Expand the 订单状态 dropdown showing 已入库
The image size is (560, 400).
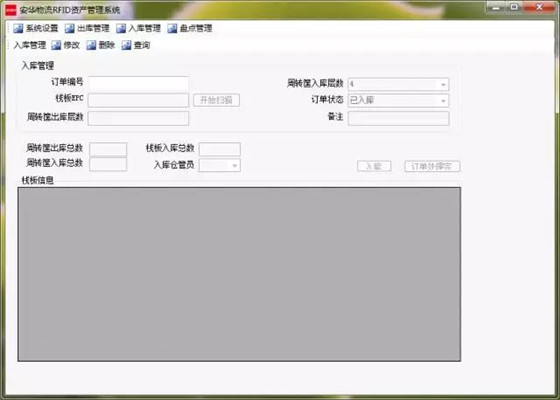pyautogui.click(x=443, y=101)
